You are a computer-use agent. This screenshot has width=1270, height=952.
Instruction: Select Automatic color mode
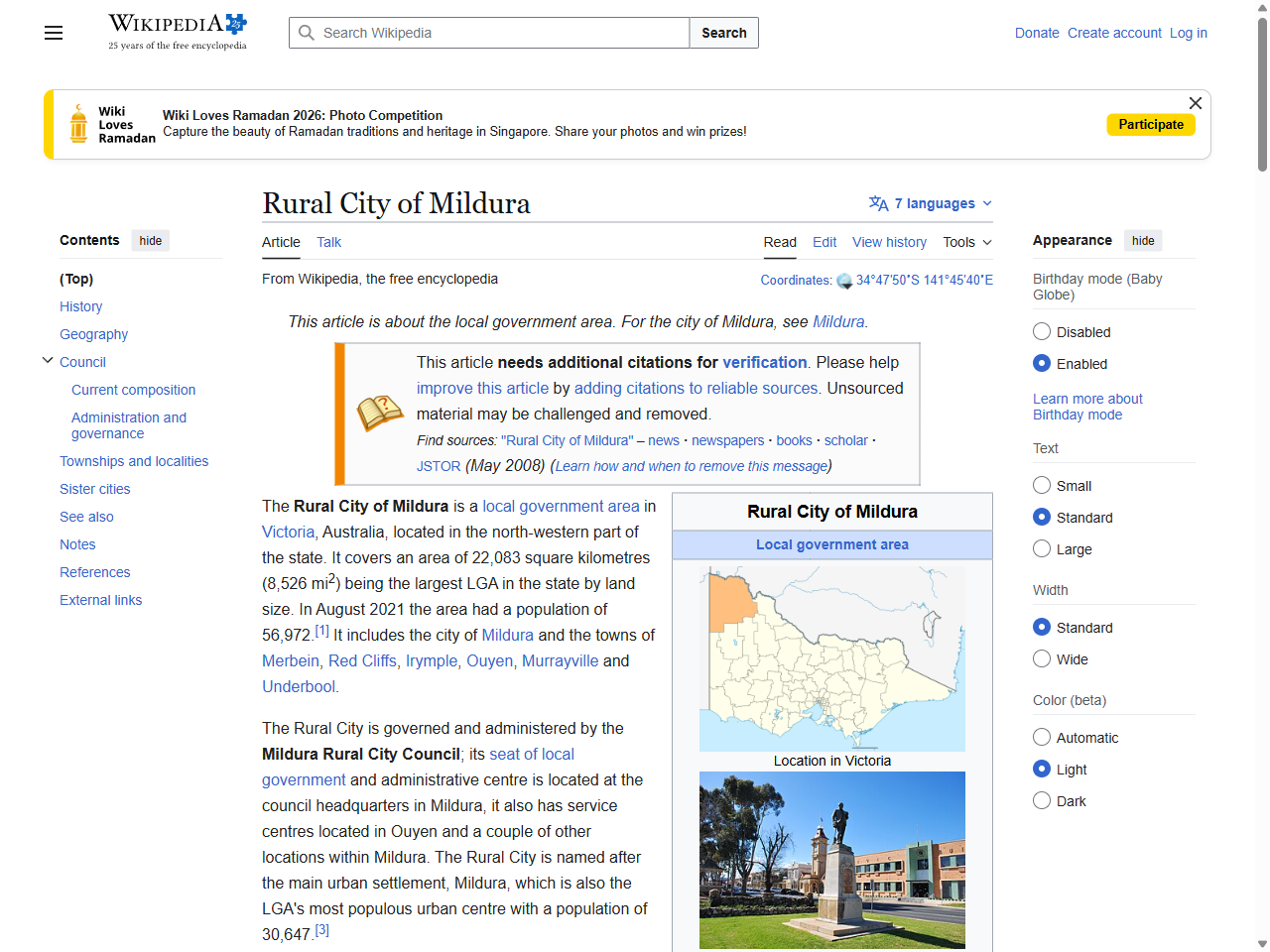point(1042,737)
